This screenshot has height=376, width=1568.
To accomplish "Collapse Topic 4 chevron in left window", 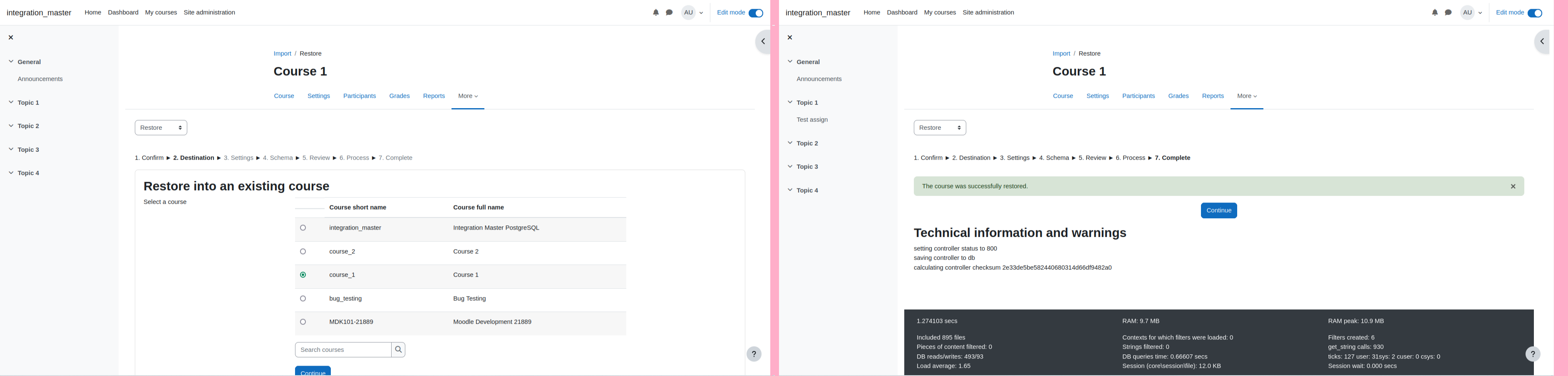I will click(x=11, y=173).
